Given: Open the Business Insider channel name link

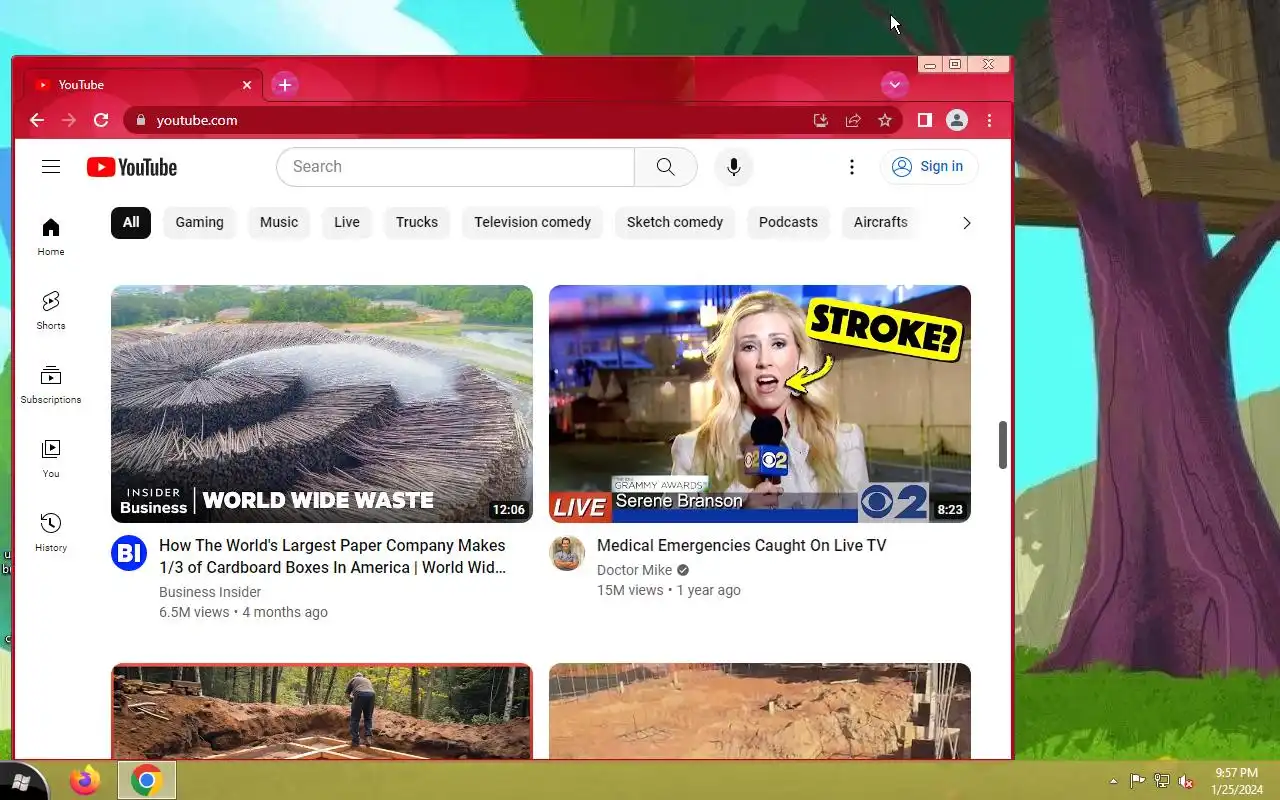Looking at the screenshot, I should (x=210, y=592).
